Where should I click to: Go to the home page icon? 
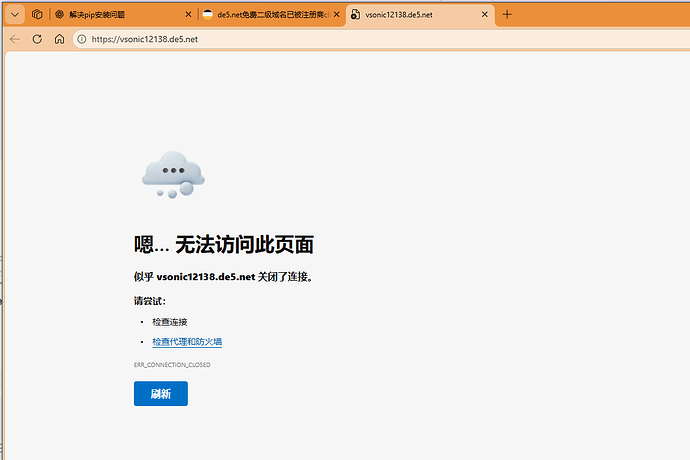pos(59,39)
